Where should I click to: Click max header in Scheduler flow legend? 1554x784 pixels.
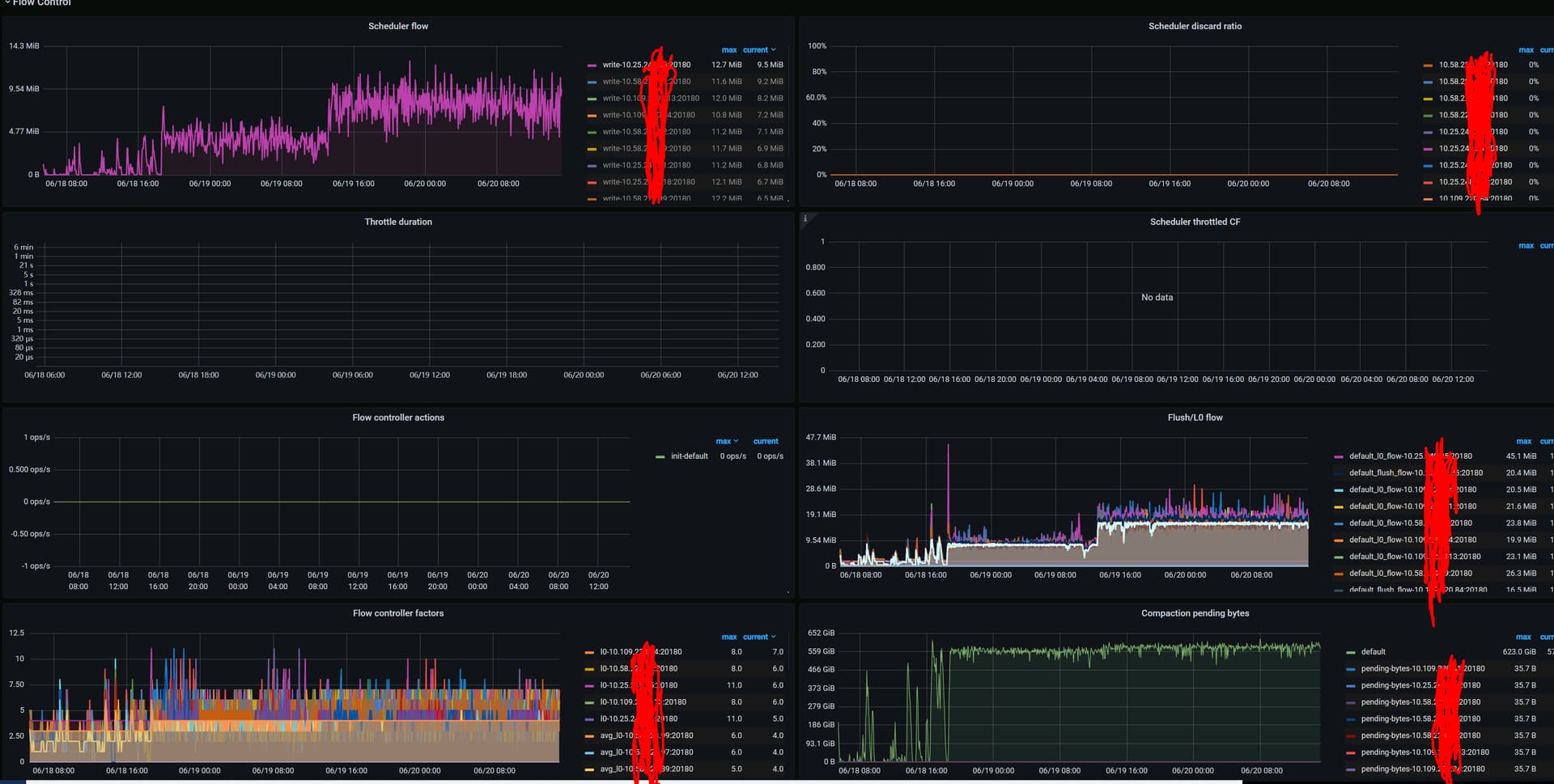pyautogui.click(x=728, y=50)
